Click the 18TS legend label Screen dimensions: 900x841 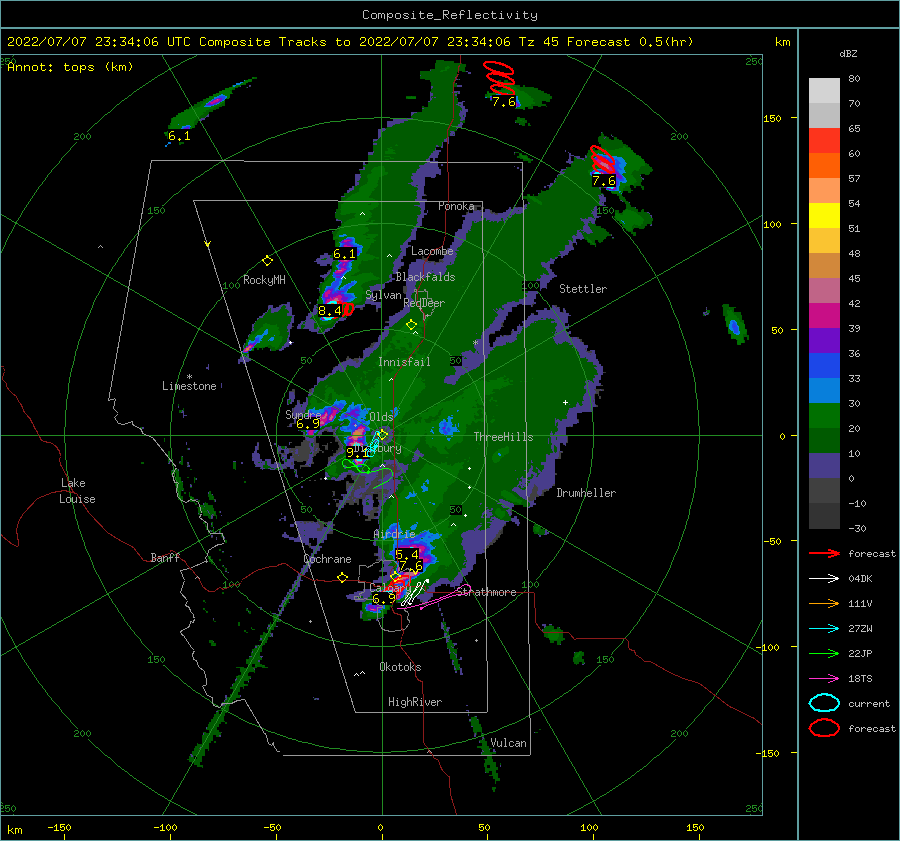pyautogui.click(x=860, y=679)
